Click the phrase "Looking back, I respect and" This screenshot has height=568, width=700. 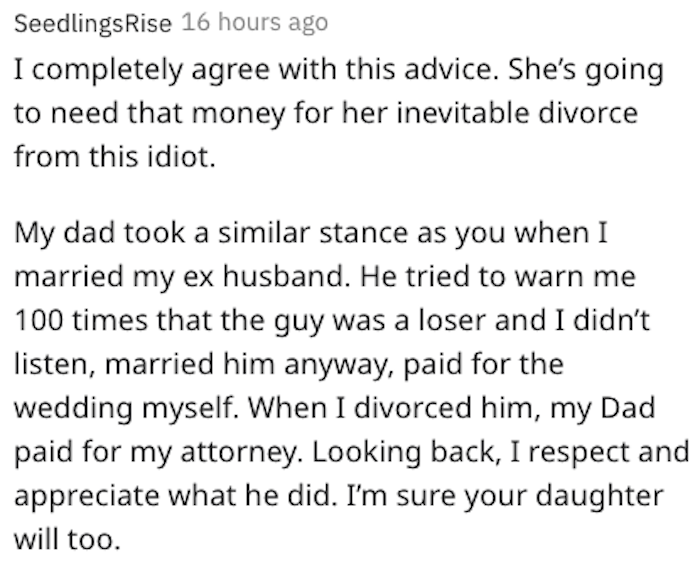(x=500, y=452)
